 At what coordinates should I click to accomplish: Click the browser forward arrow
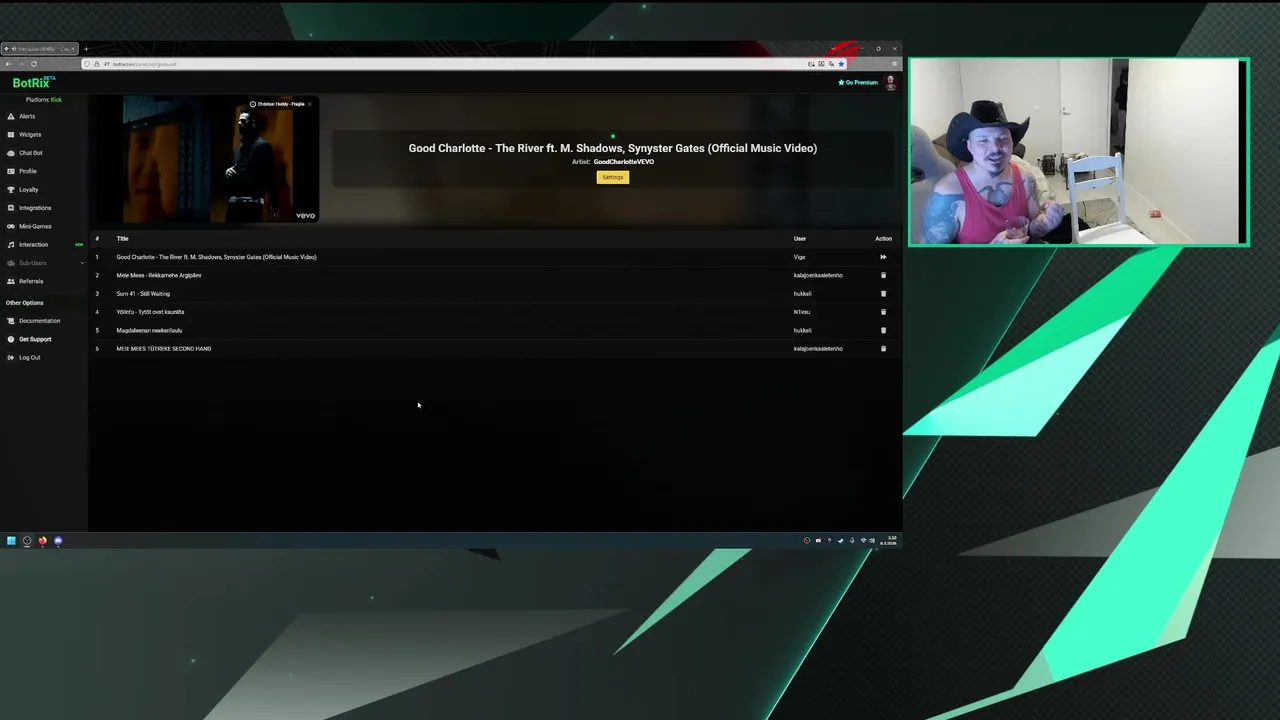tap(20, 64)
